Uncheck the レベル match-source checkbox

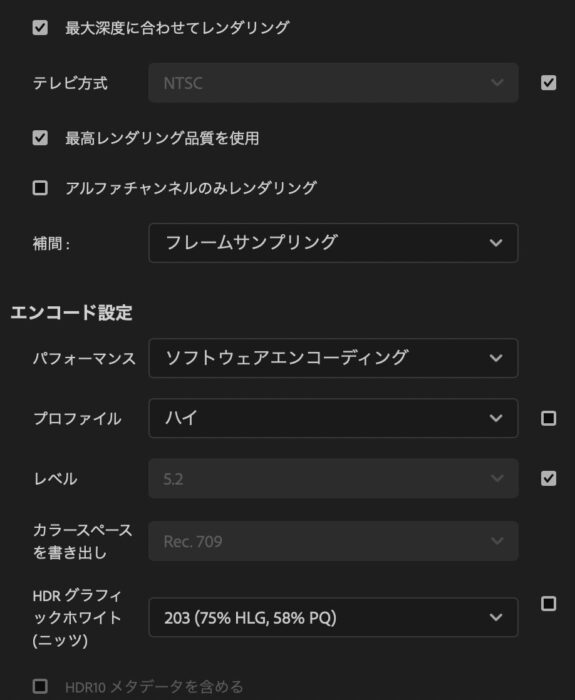pyautogui.click(x=548, y=479)
